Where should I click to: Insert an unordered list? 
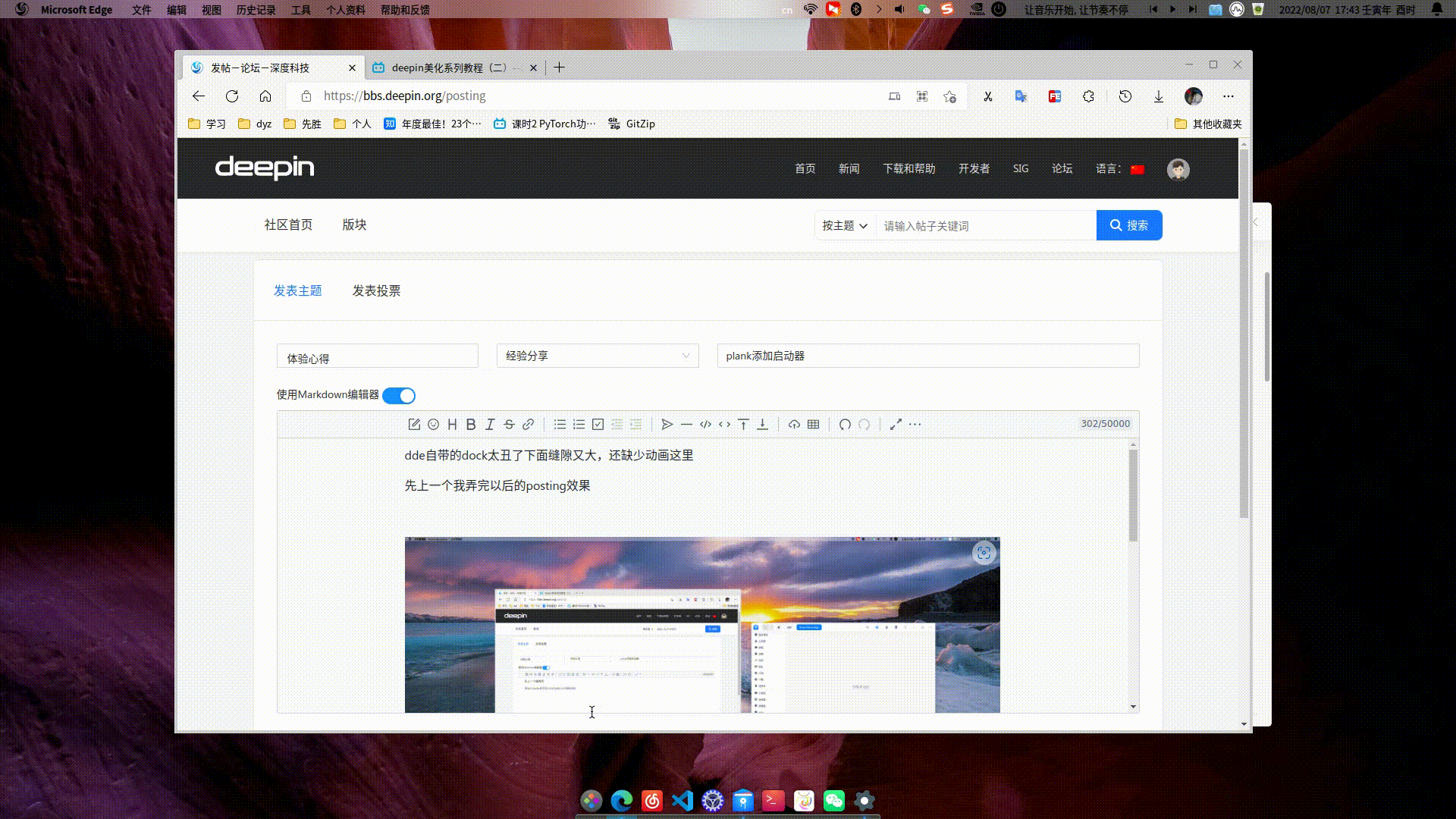(560, 424)
